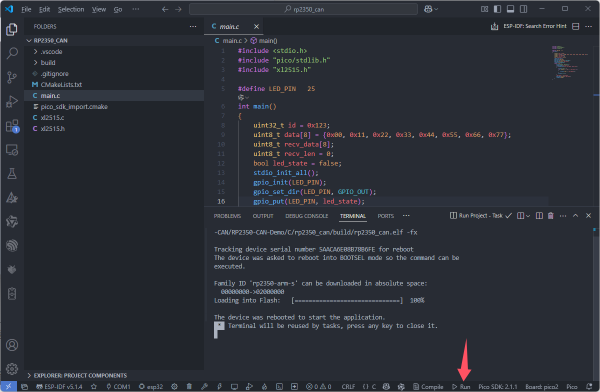Open the File menu
Viewport: 600px width, 392px height.
pyautogui.click(x=26, y=9)
